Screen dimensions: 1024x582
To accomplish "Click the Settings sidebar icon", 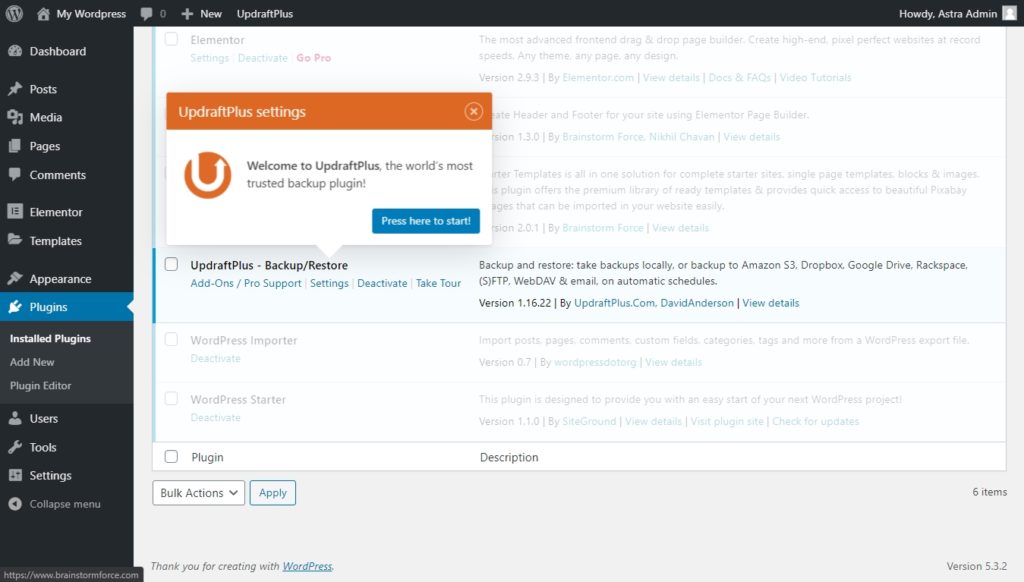I will [x=15, y=476].
